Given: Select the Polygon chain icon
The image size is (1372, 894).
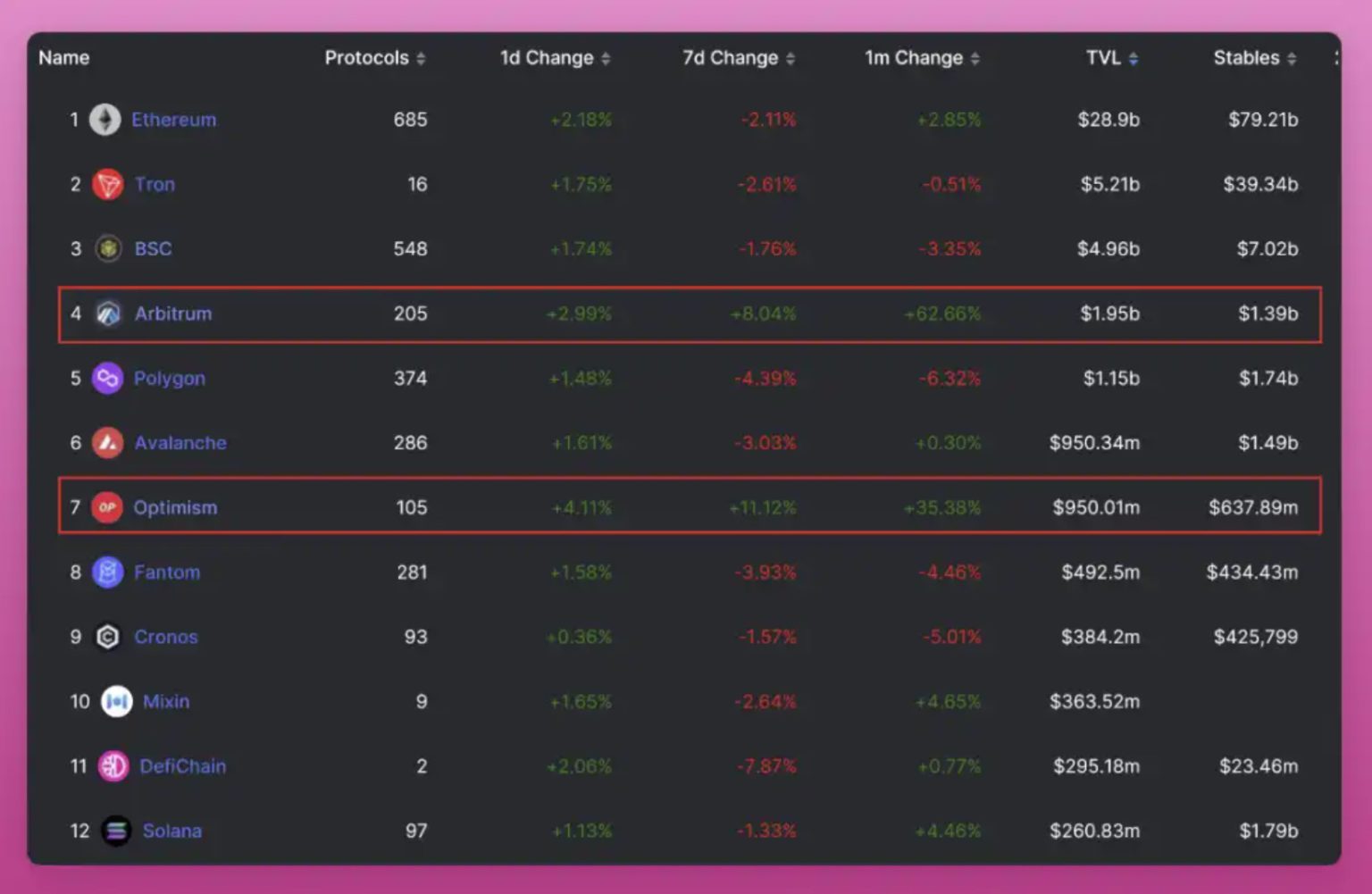Looking at the screenshot, I should (107, 378).
